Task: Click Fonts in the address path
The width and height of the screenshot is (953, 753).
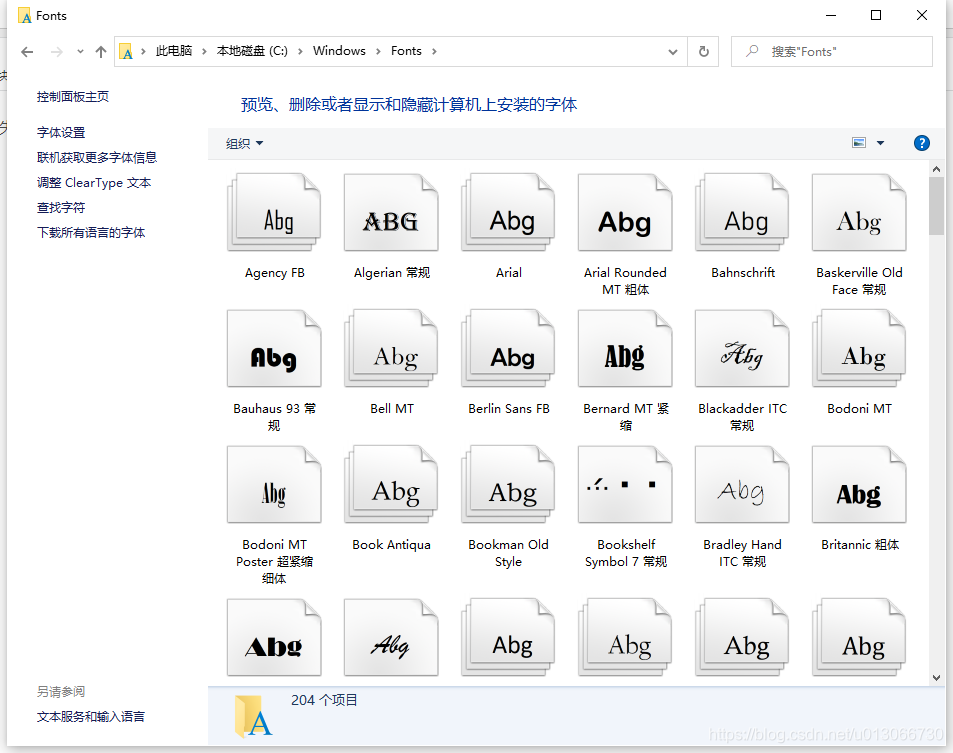Action: (x=406, y=51)
